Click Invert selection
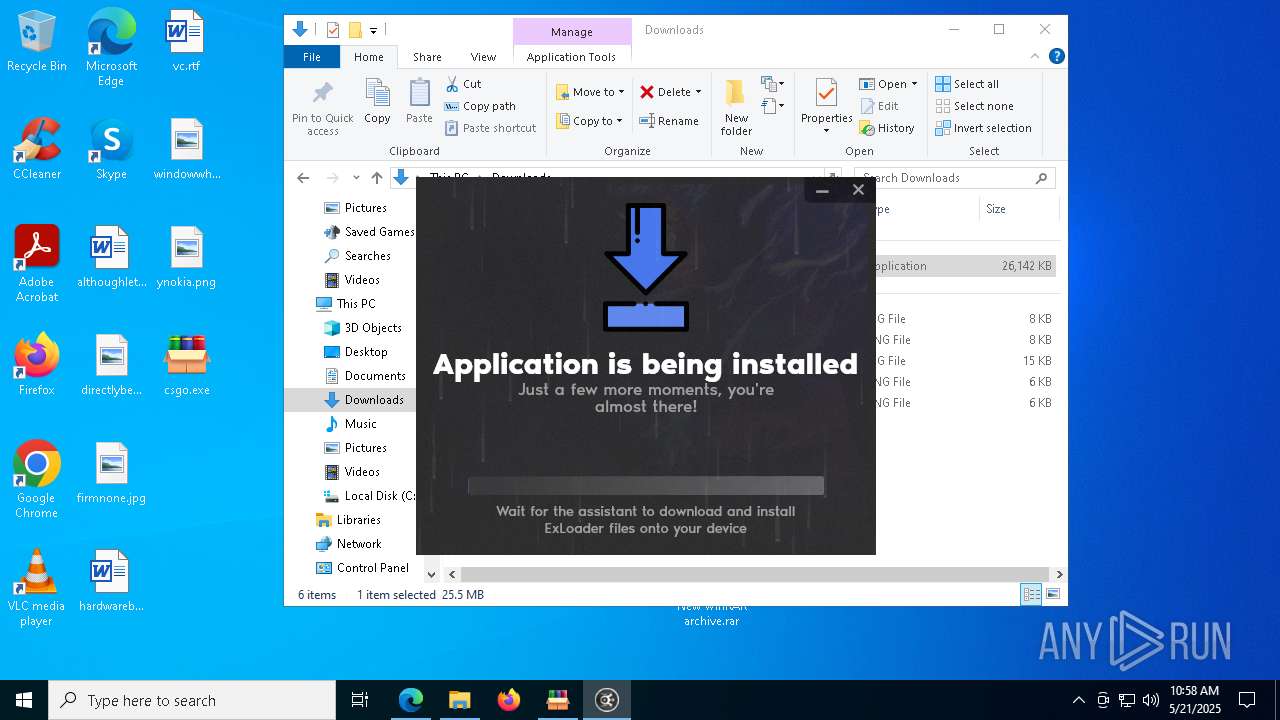This screenshot has height=720, width=1280. coord(983,128)
